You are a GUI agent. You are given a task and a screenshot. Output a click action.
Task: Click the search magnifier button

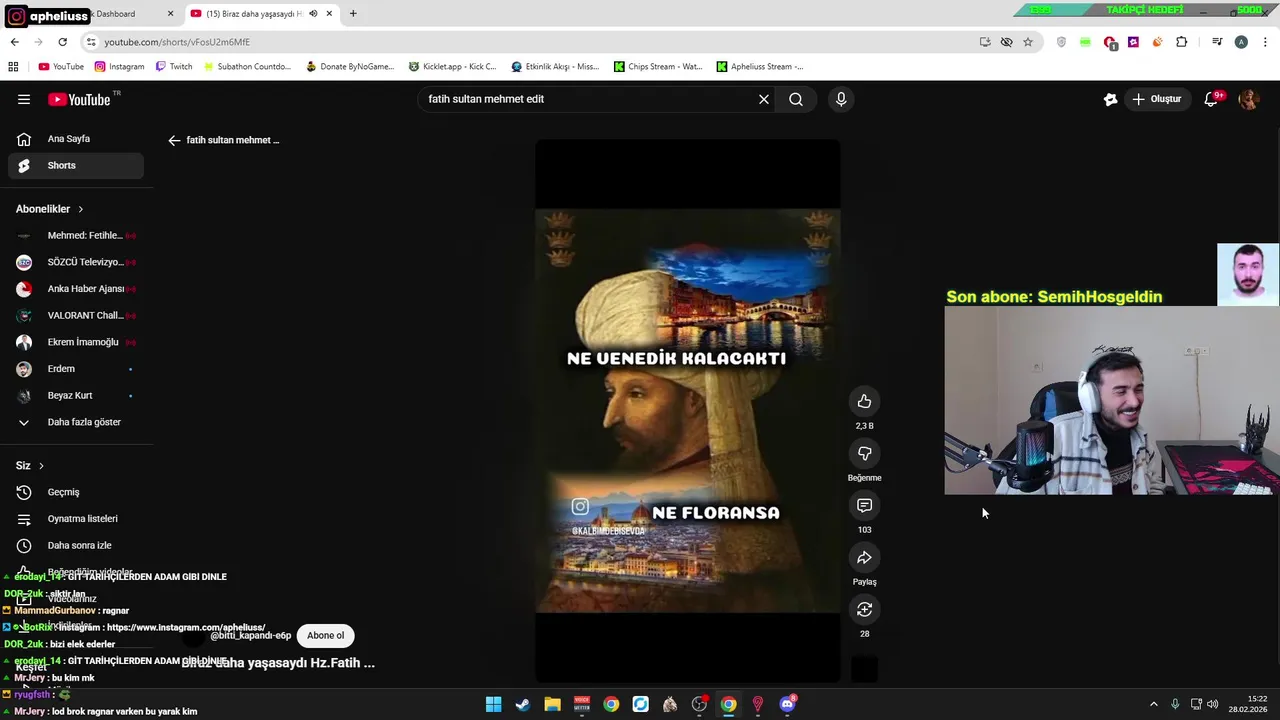pos(796,99)
